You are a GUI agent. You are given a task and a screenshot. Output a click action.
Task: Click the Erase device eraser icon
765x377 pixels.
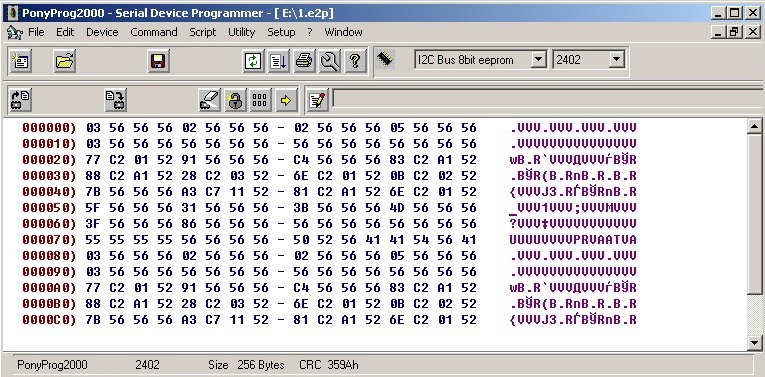(x=209, y=100)
